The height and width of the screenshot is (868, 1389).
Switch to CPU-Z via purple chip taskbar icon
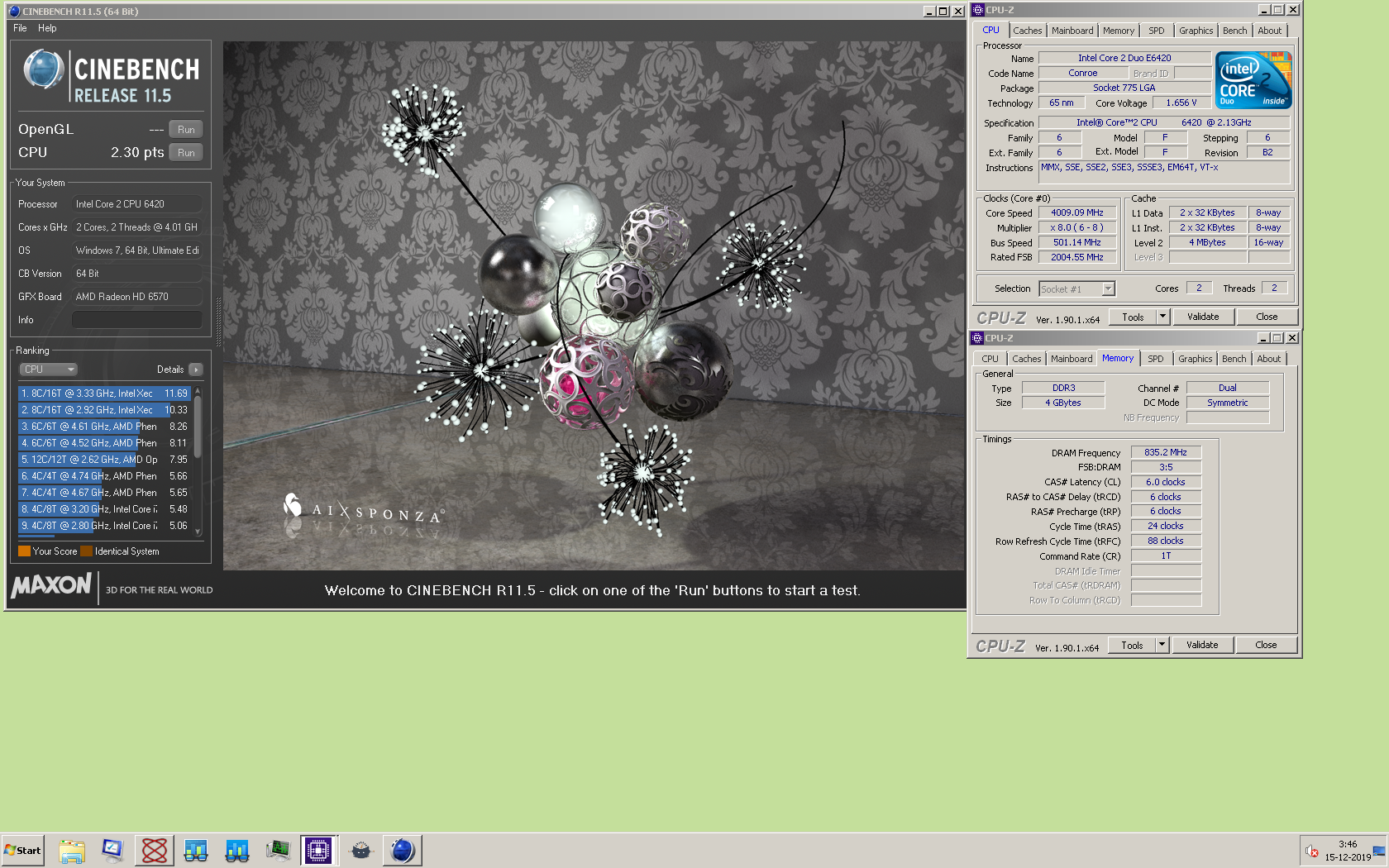[x=318, y=851]
